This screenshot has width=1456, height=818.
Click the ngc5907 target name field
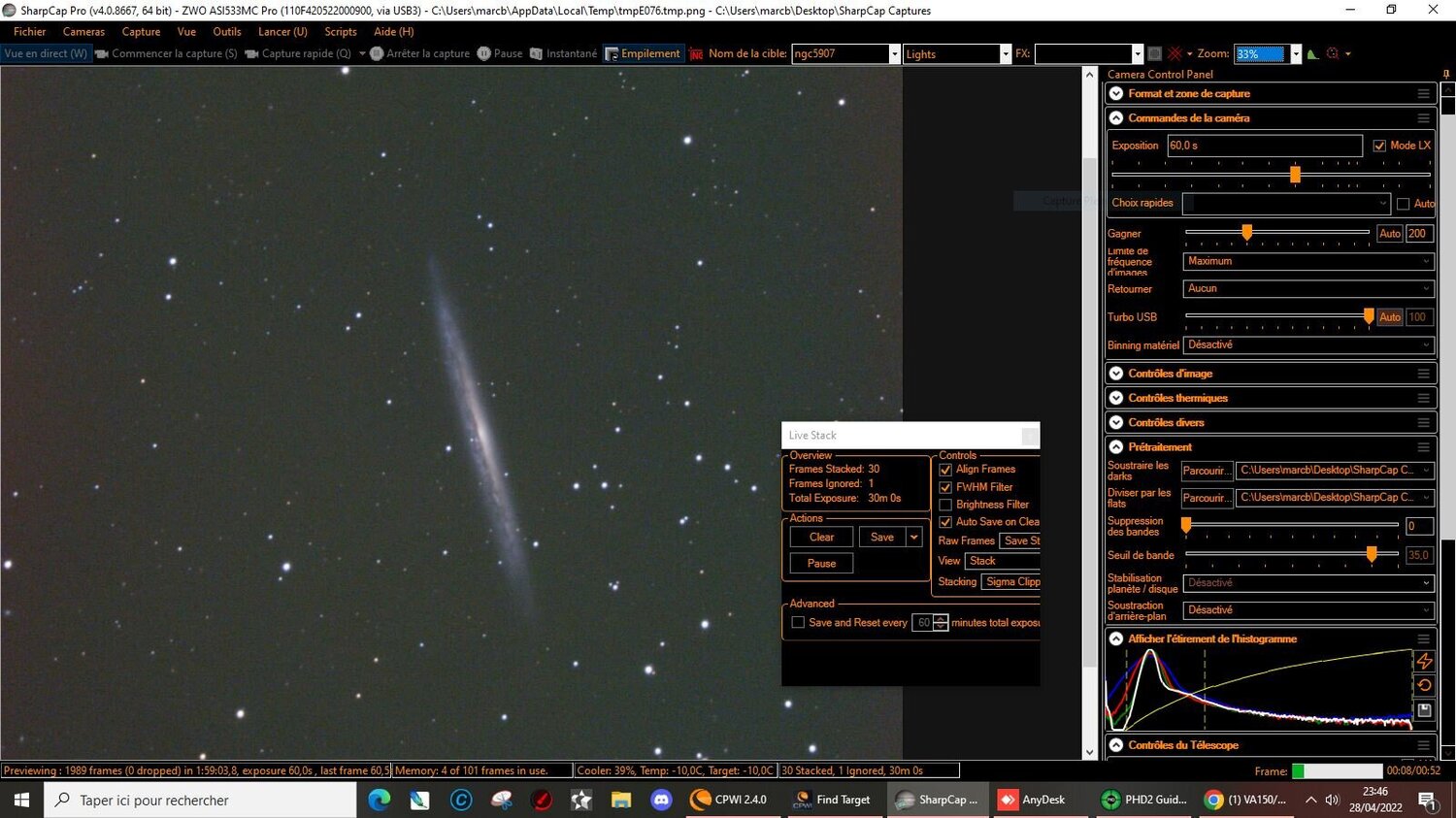pos(840,53)
